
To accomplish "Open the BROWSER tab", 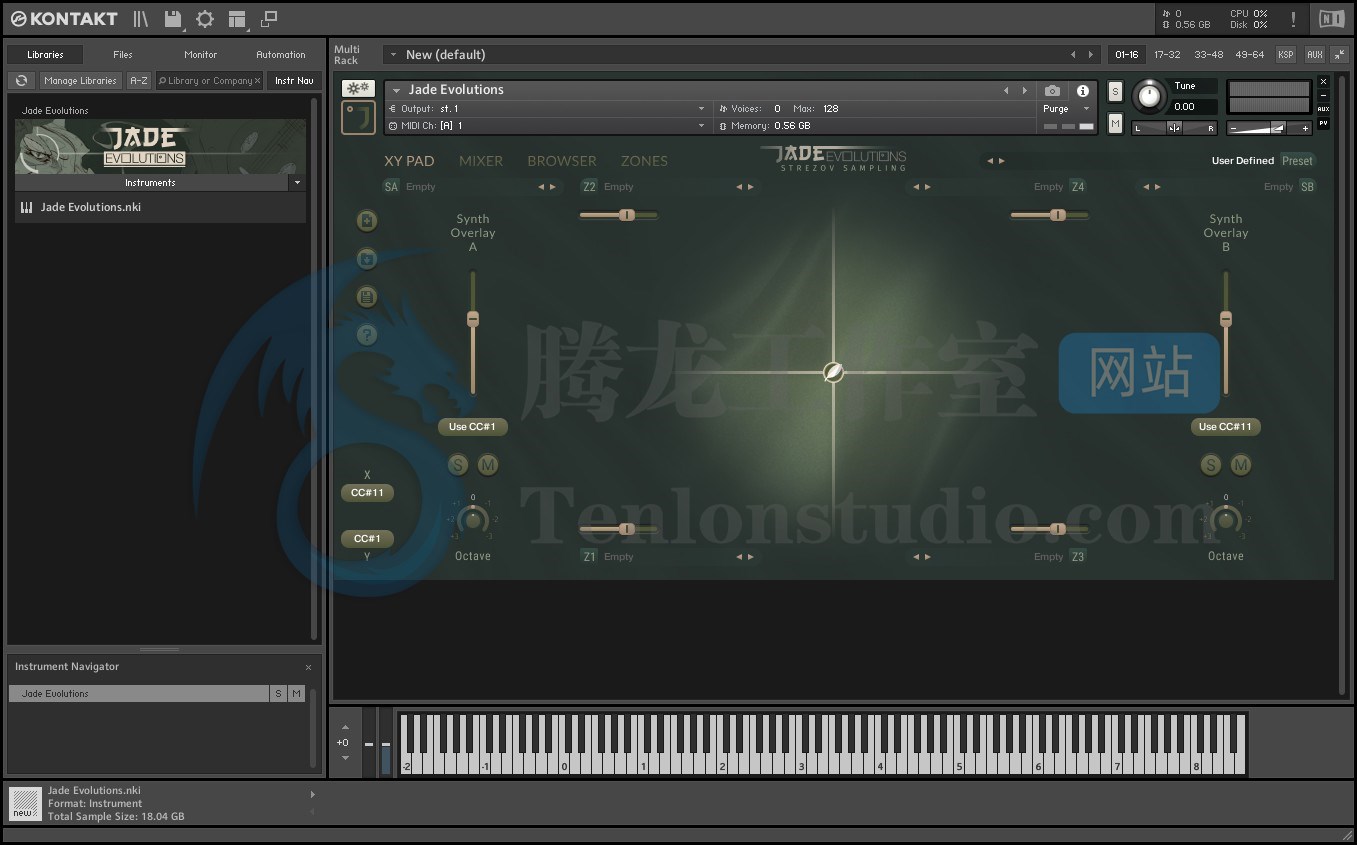I will pos(562,161).
